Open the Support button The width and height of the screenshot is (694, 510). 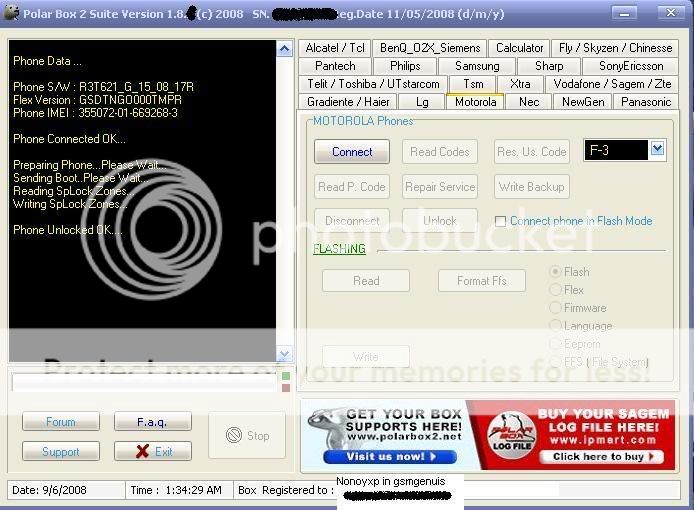coord(61,452)
